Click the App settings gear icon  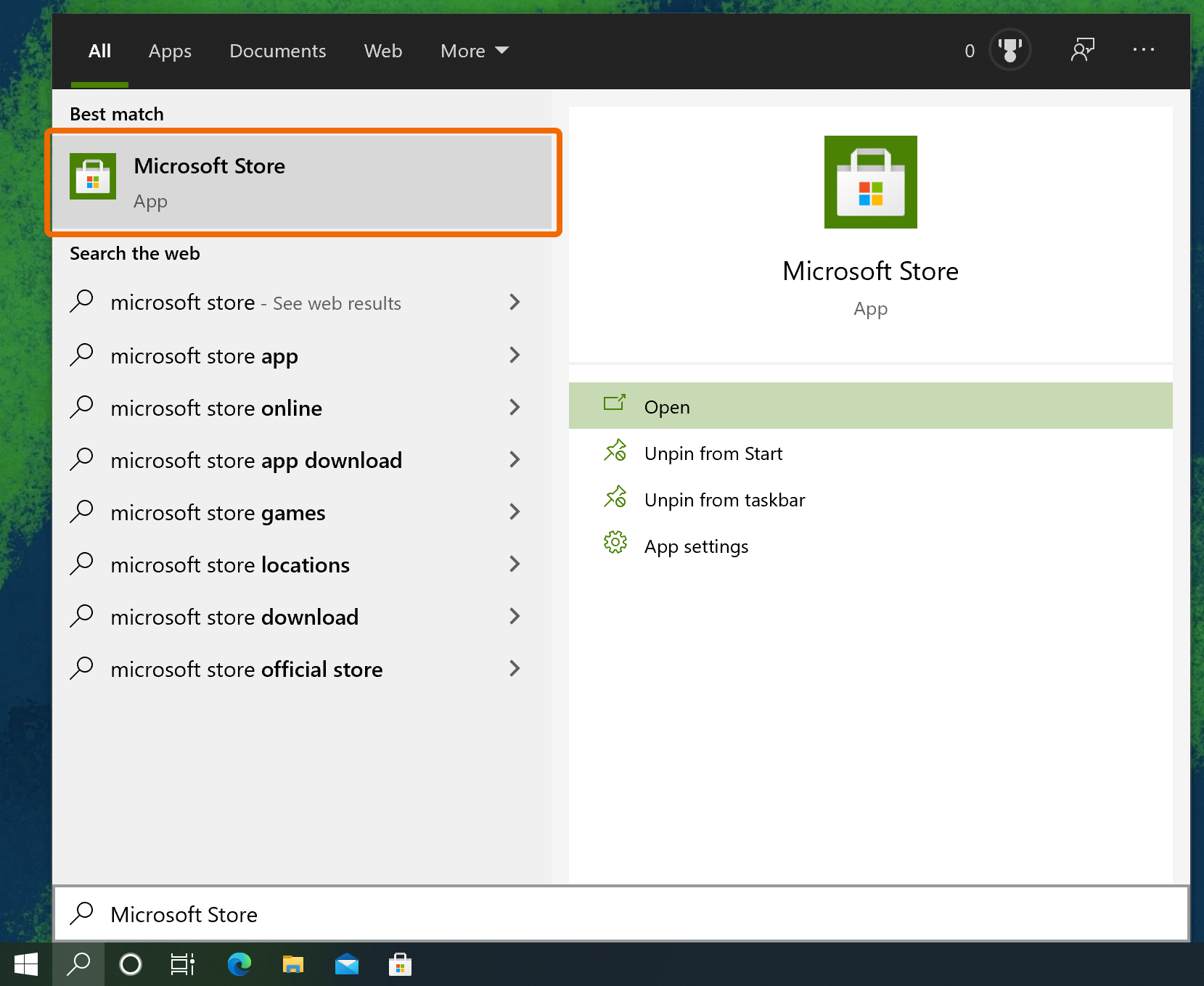point(615,543)
